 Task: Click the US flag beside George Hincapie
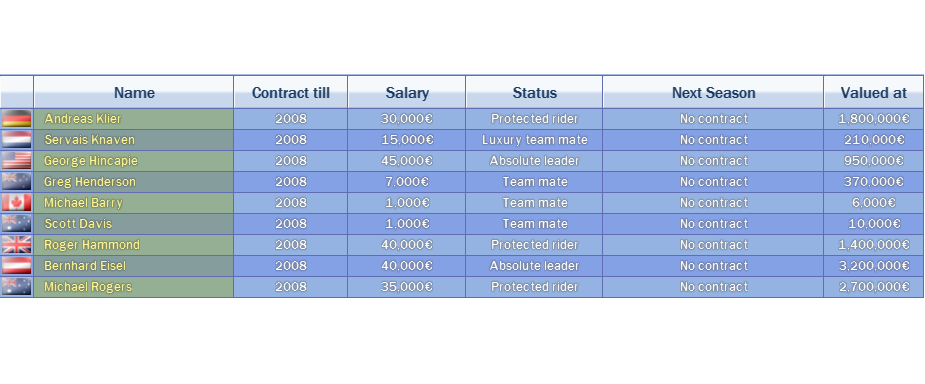coord(17,161)
